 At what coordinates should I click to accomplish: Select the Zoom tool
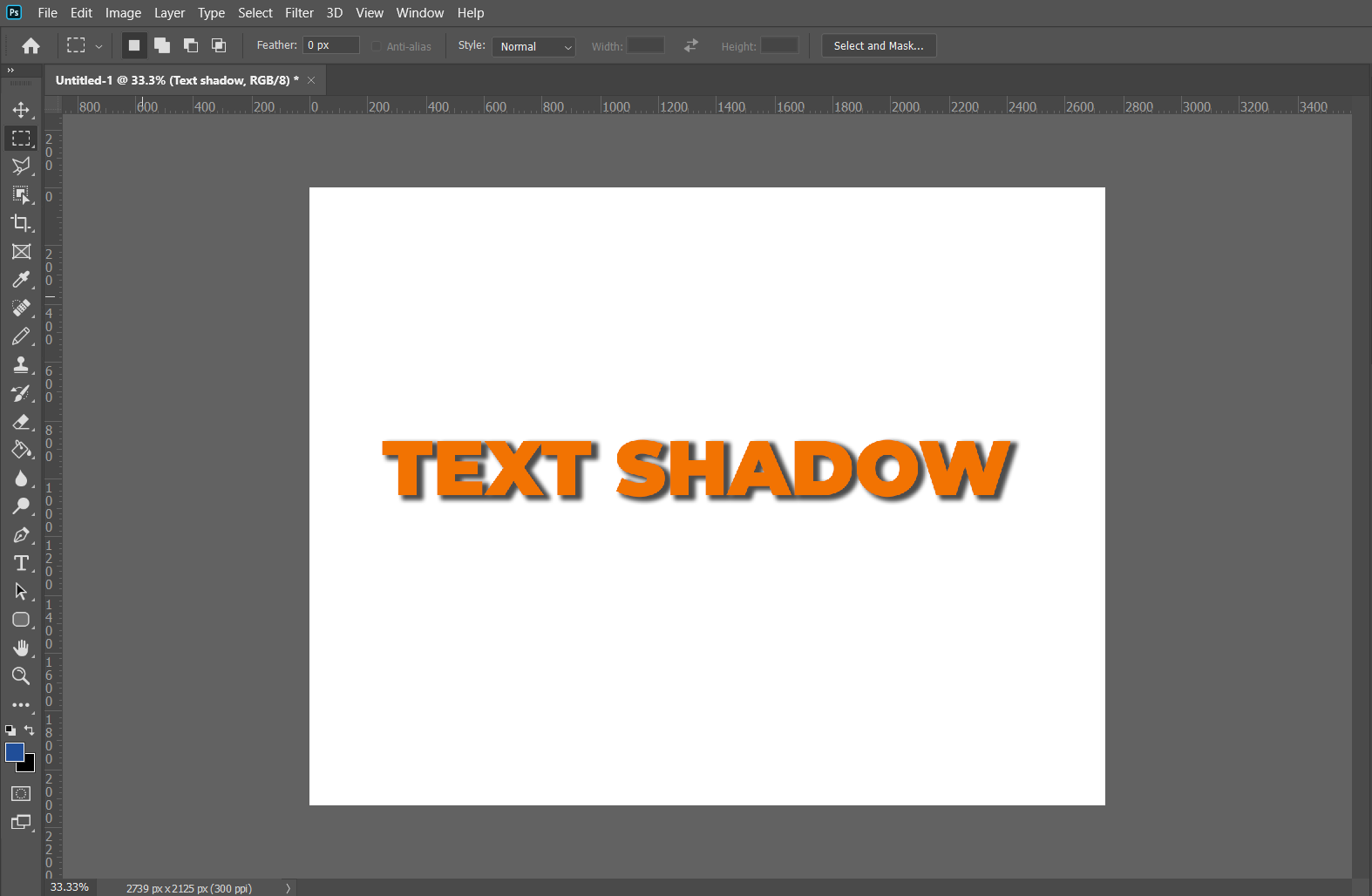click(21, 676)
